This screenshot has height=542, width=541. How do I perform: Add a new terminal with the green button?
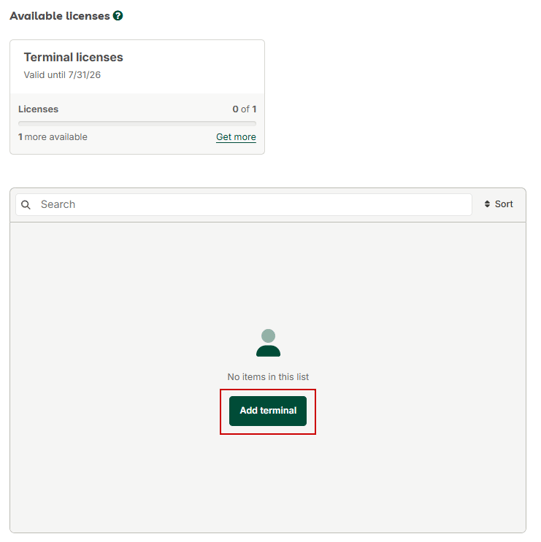click(x=268, y=411)
